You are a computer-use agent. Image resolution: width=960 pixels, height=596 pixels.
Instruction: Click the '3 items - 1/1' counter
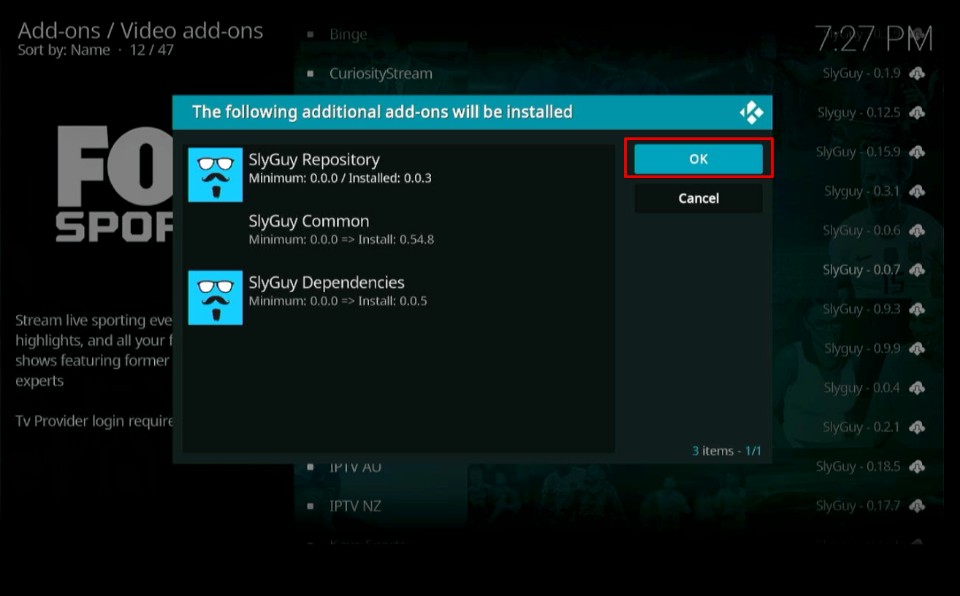(727, 451)
